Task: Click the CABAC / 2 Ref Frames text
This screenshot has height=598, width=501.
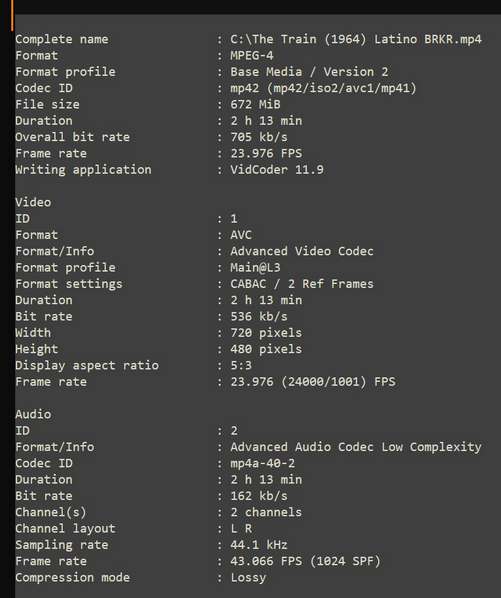Action: tap(302, 284)
